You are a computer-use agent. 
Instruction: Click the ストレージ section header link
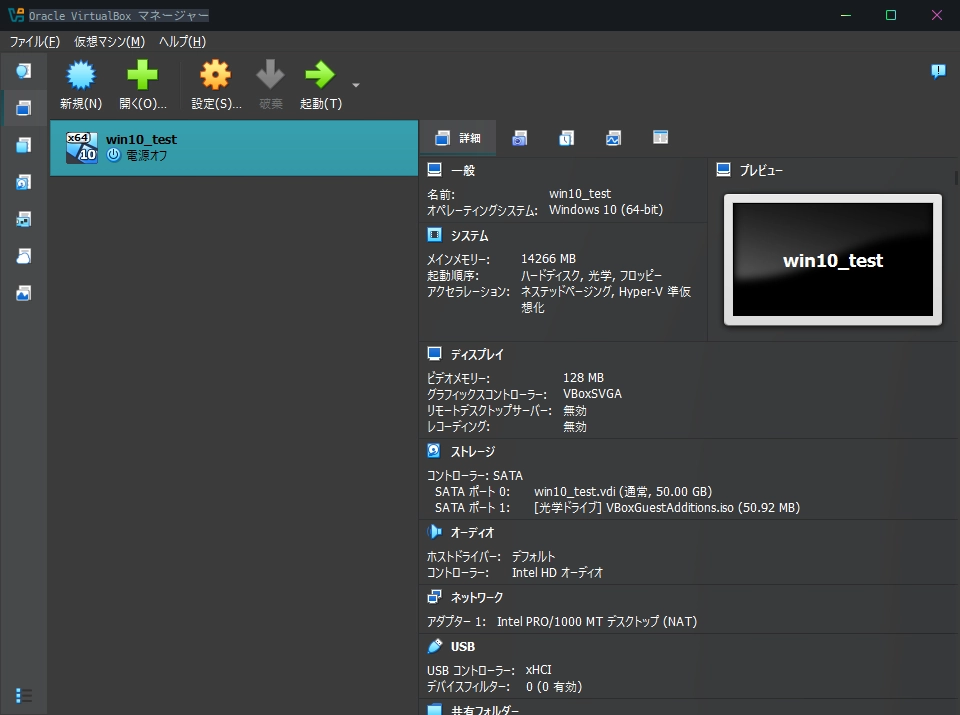pos(472,451)
